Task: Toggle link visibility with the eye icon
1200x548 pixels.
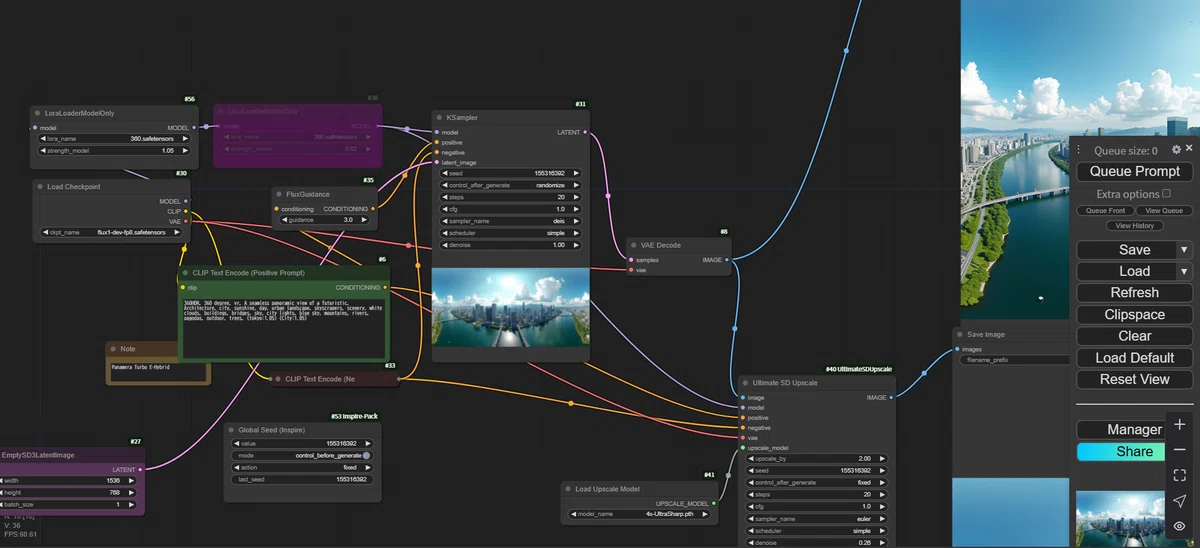Action: point(1180,526)
